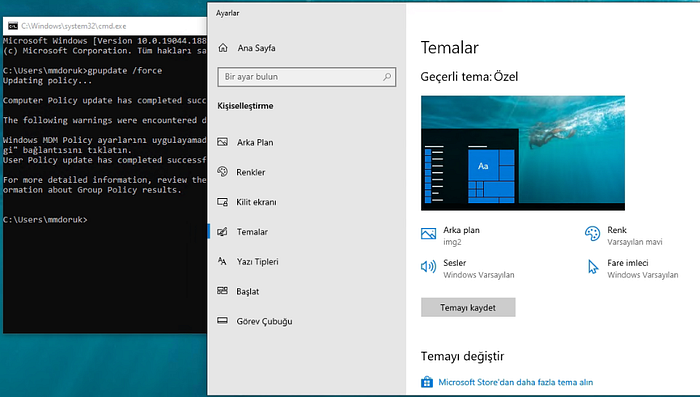Focus the Bir ayar bulun search field
The image size is (700, 397).
click(x=307, y=77)
